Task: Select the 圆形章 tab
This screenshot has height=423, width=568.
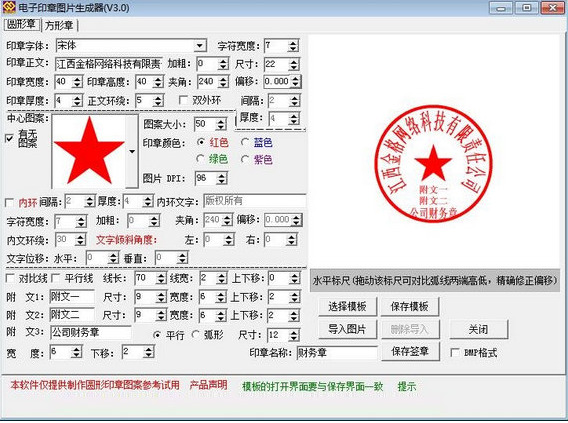Action: [x=21, y=25]
